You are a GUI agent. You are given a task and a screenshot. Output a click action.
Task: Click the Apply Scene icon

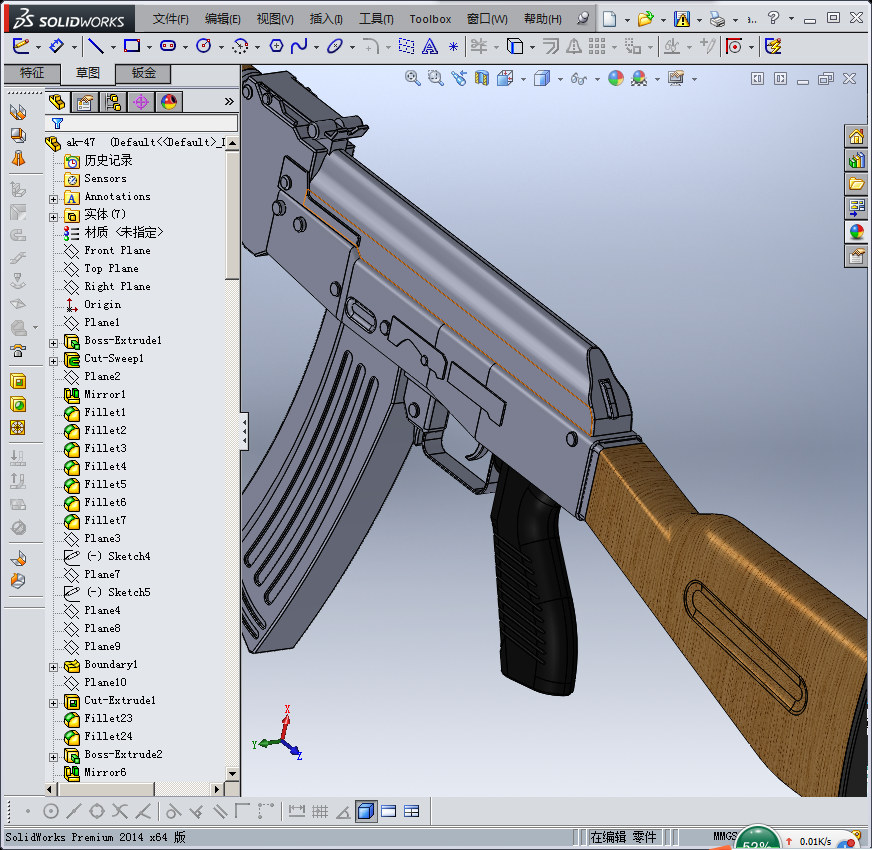(x=639, y=78)
